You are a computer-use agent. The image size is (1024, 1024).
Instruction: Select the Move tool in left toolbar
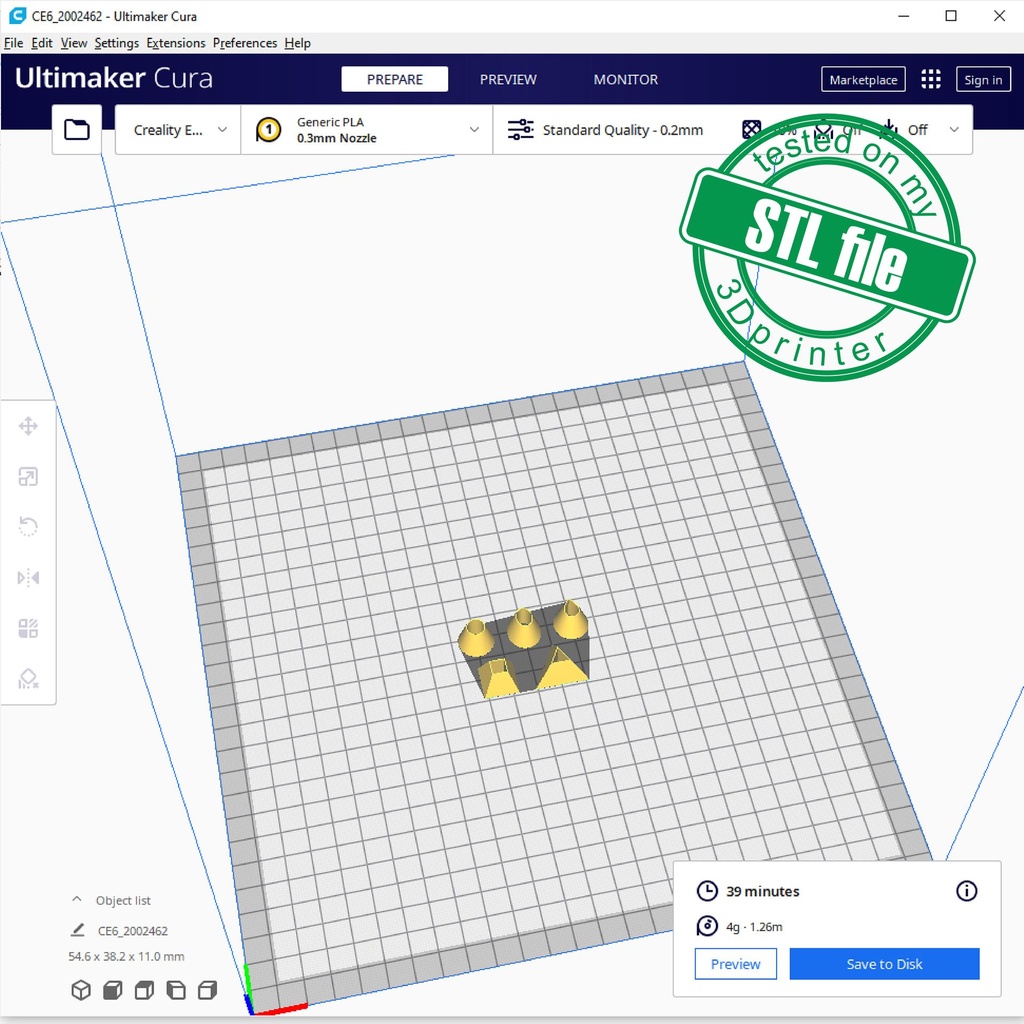point(28,427)
